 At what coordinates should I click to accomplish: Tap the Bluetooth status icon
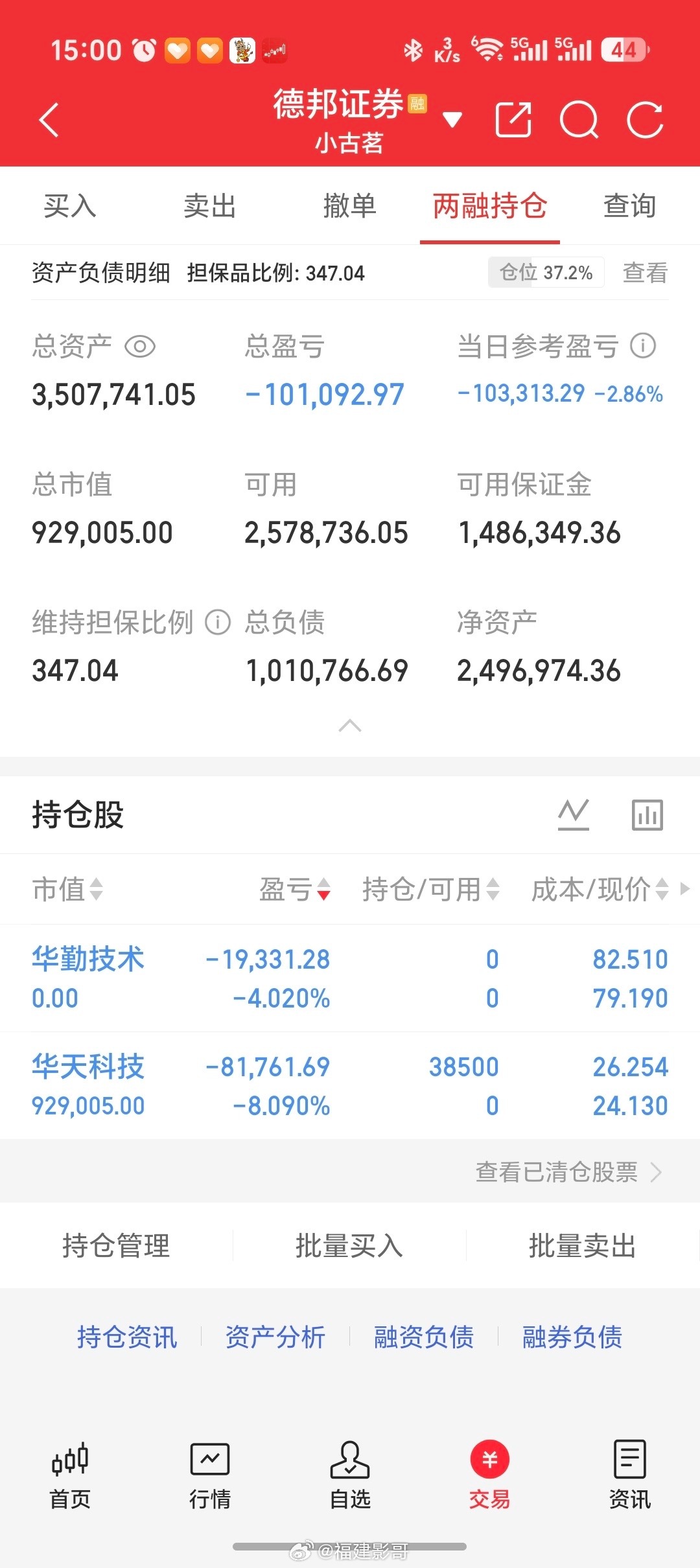413,50
